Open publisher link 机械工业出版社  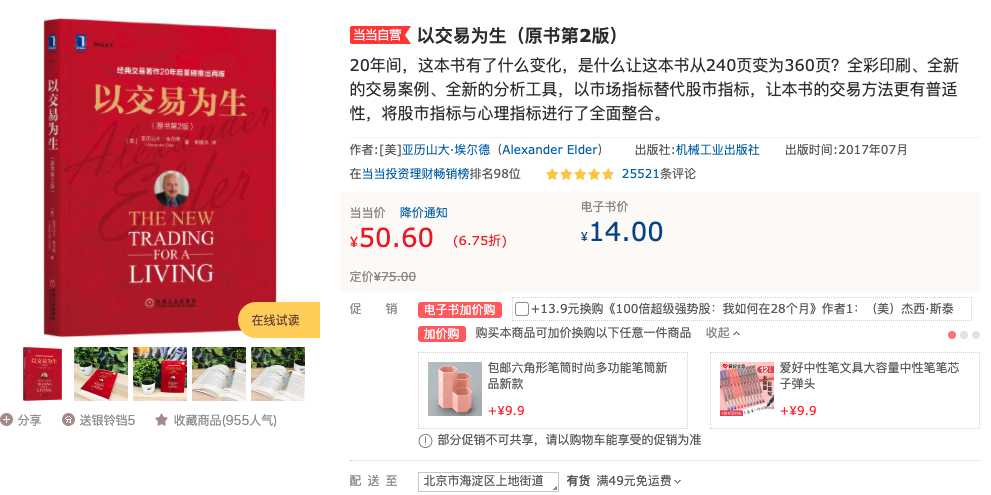[717, 150]
